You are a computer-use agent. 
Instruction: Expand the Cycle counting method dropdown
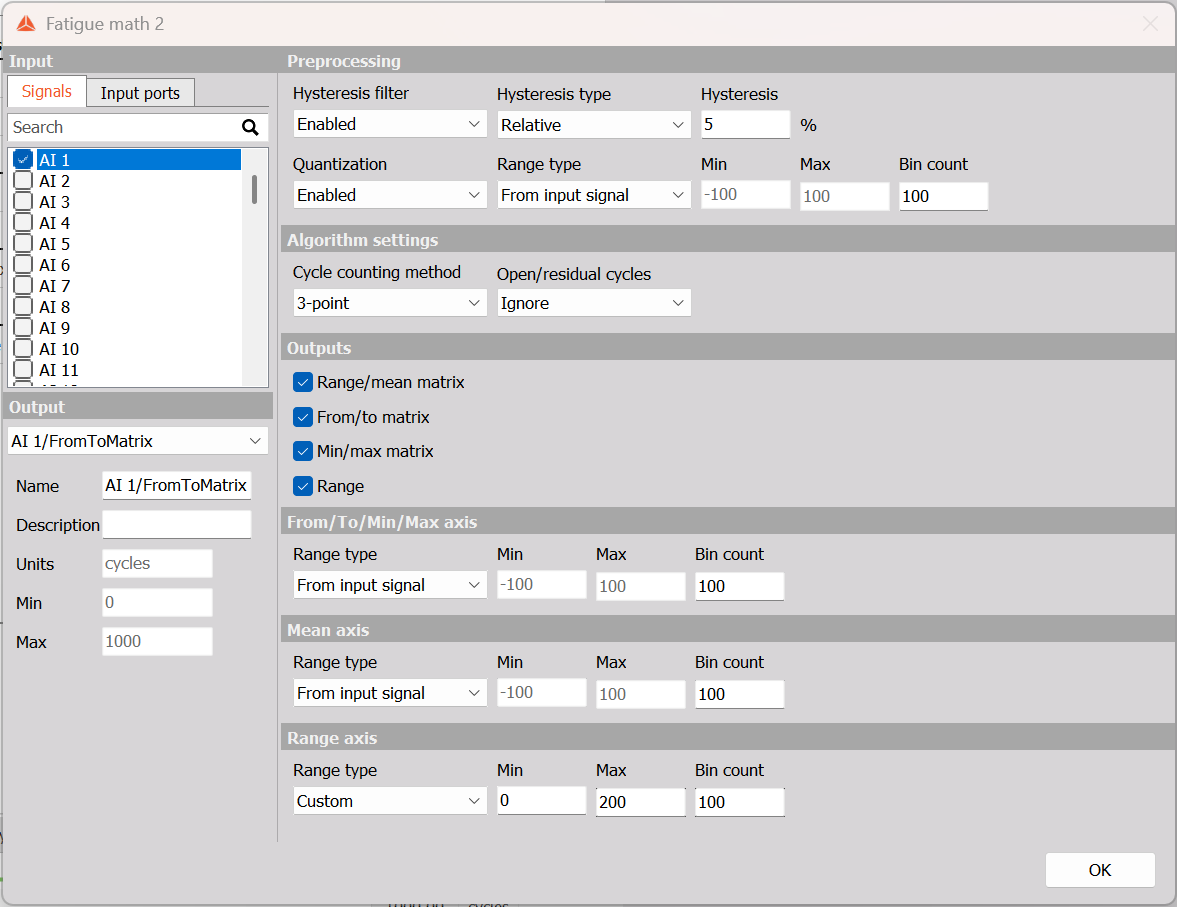(x=390, y=303)
